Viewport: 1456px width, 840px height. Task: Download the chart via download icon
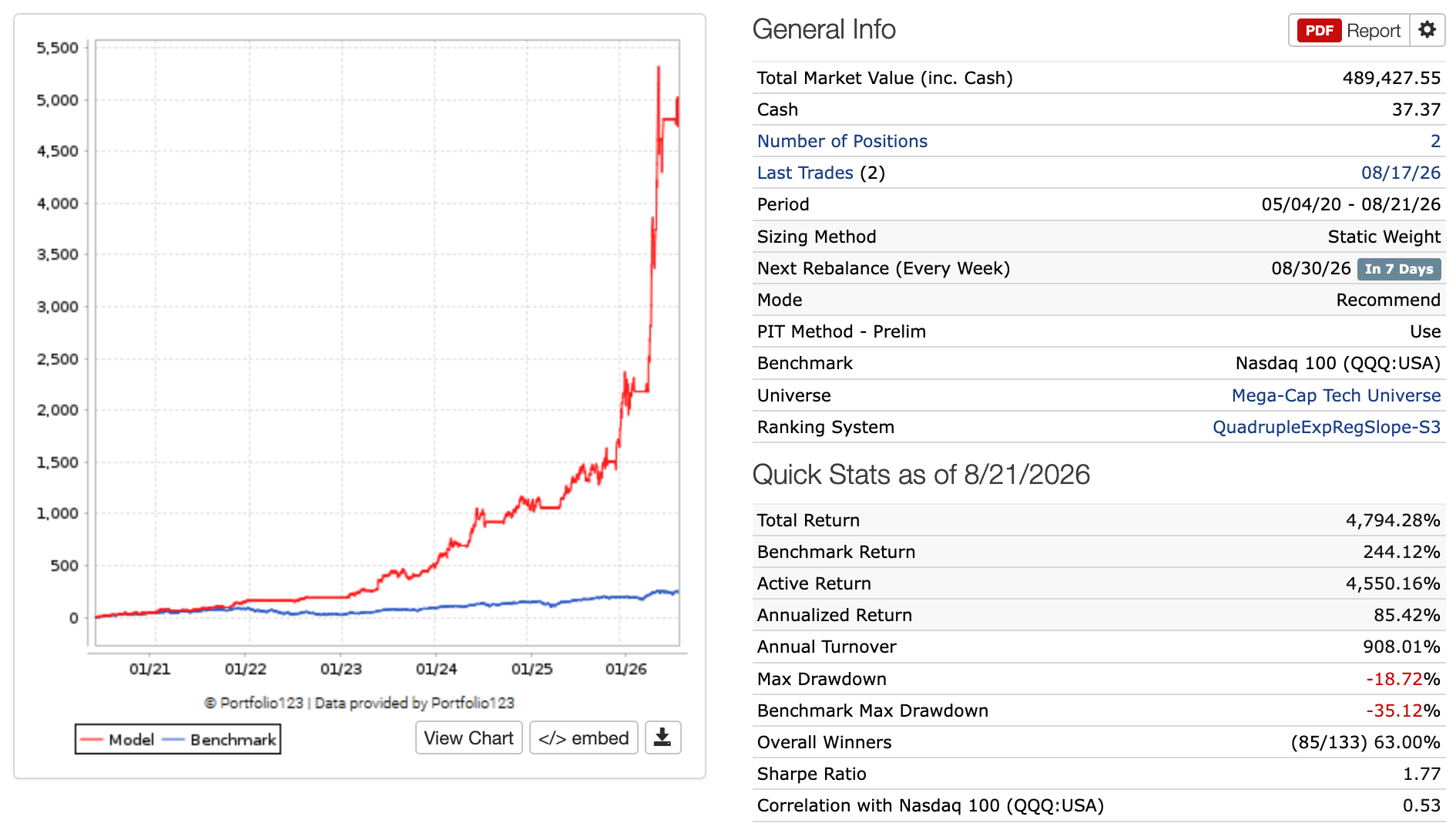(663, 738)
